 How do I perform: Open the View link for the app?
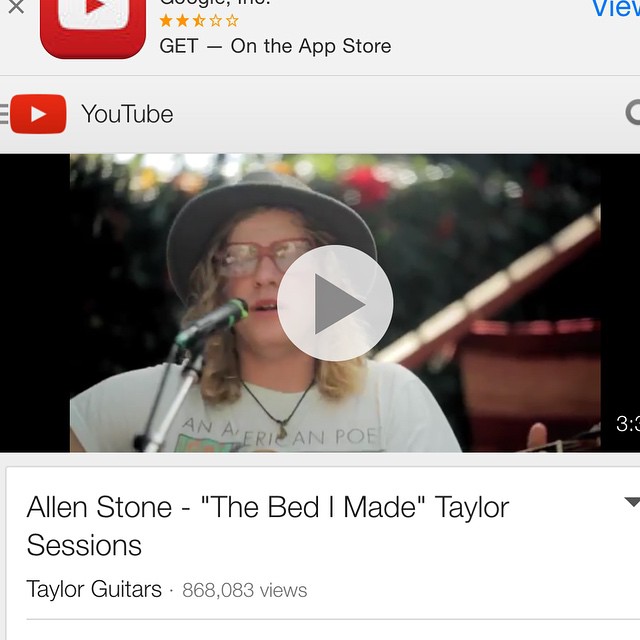click(616, 8)
